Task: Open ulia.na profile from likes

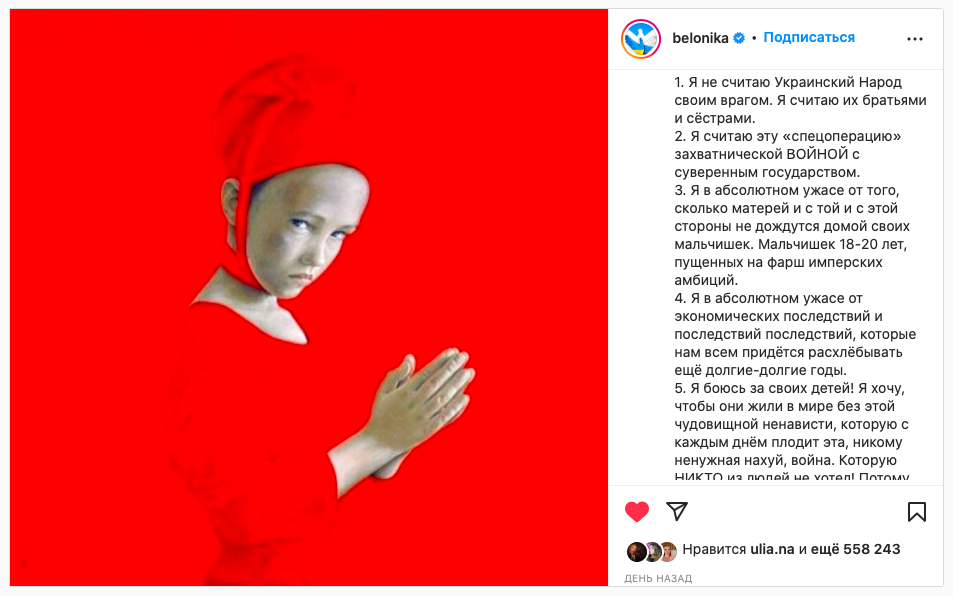Action: coord(772,549)
